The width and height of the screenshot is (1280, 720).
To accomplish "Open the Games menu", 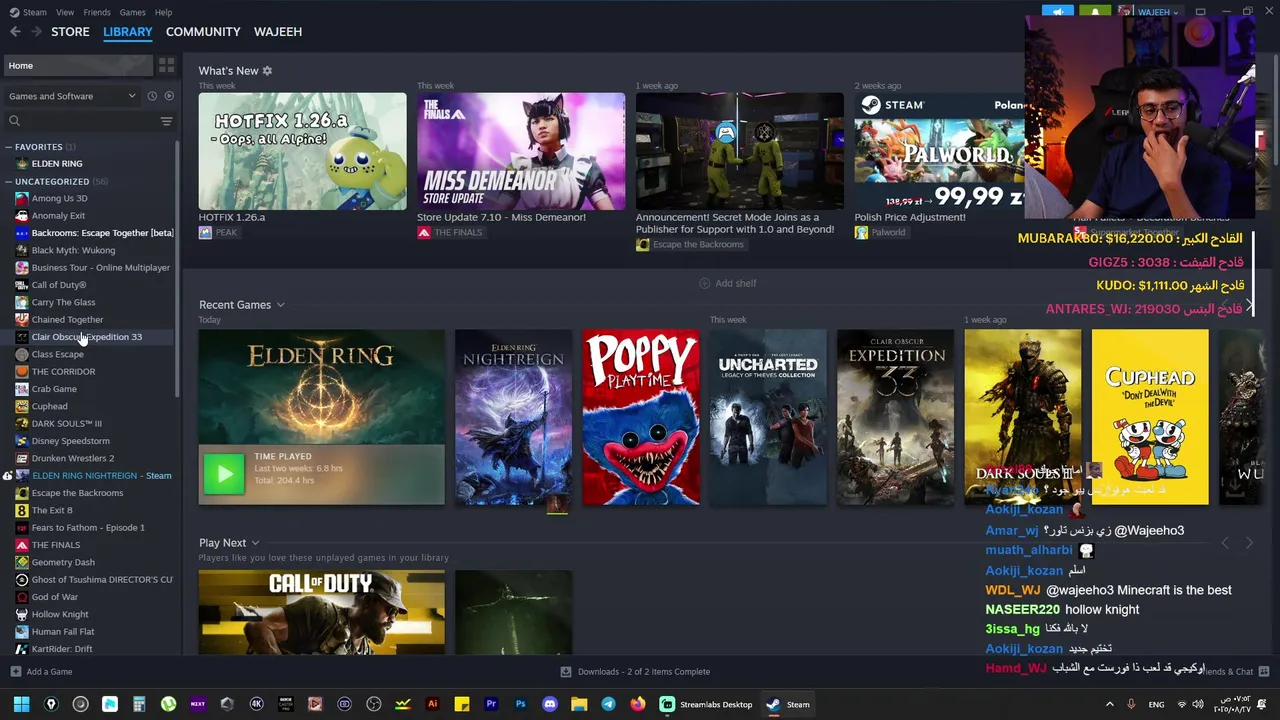I will pyautogui.click(x=132, y=12).
